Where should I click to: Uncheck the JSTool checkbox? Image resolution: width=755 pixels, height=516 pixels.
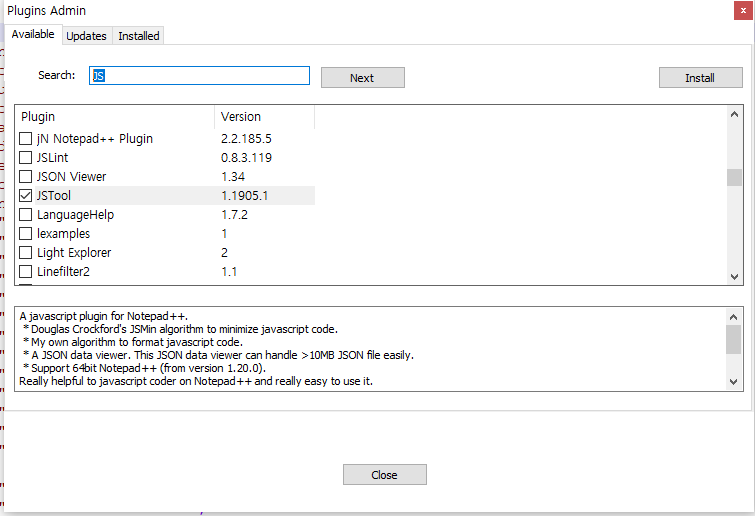(x=26, y=195)
